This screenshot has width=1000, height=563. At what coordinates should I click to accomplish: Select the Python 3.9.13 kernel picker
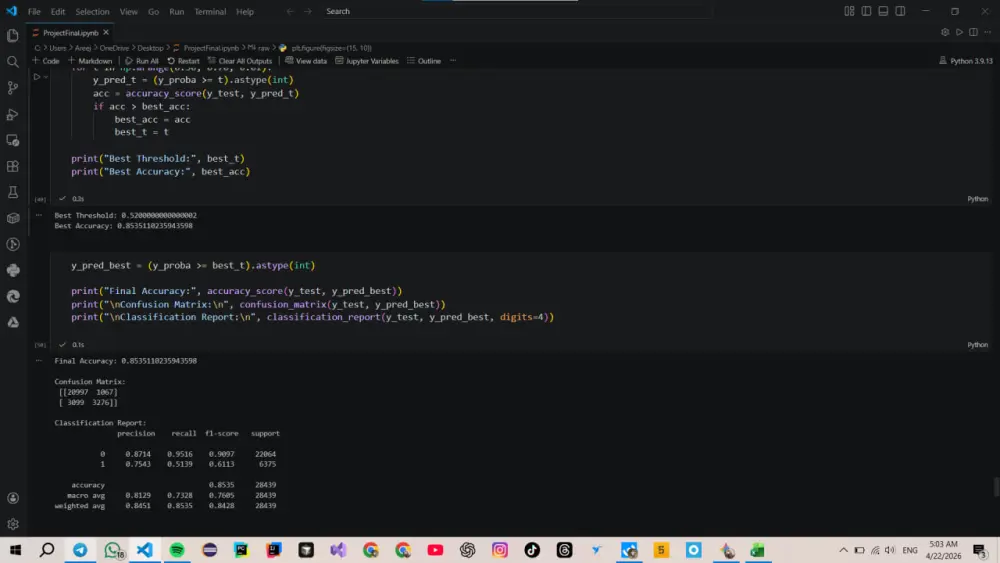966,61
